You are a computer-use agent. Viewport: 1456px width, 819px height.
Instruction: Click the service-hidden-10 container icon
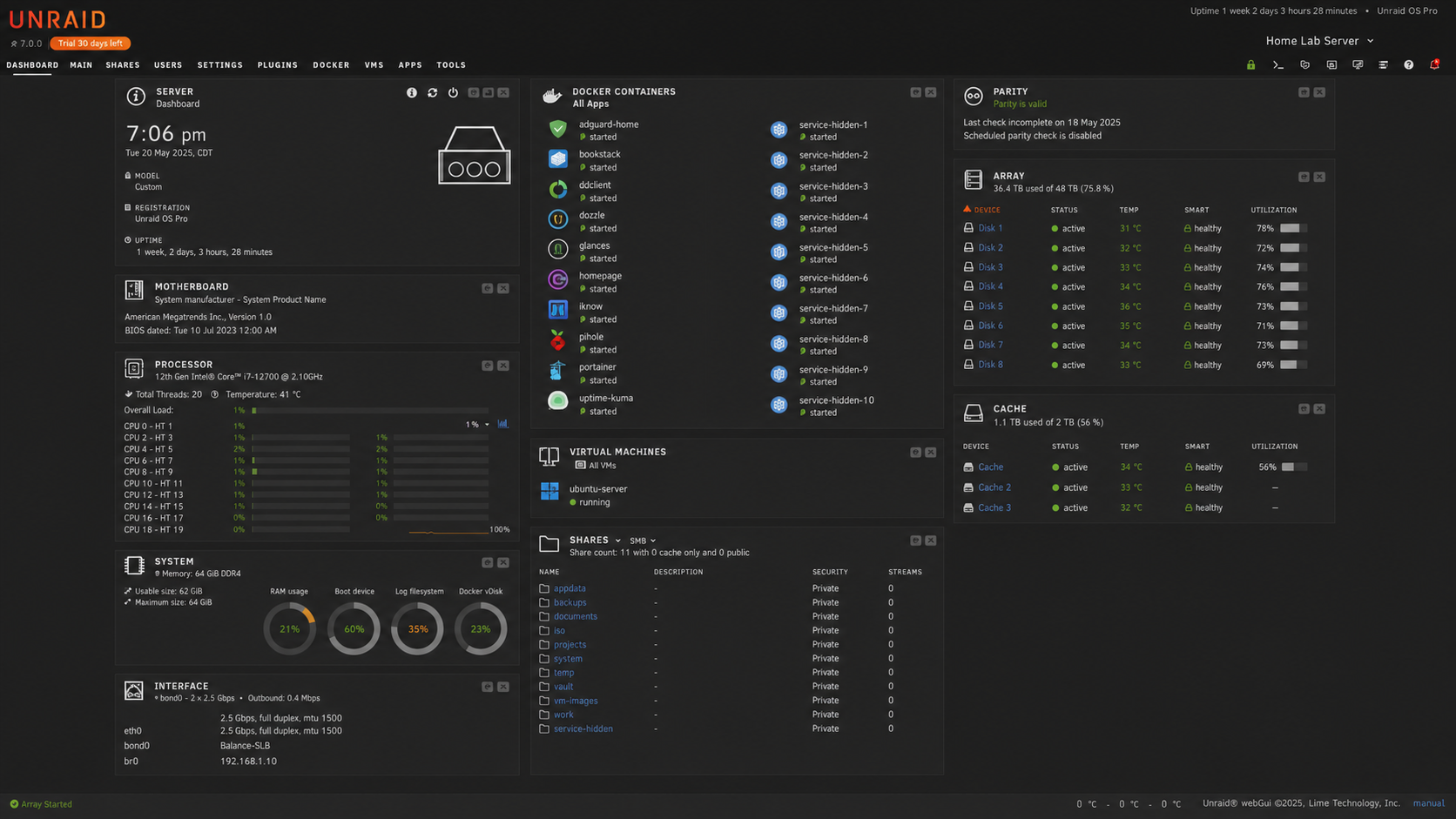tap(779, 405)
